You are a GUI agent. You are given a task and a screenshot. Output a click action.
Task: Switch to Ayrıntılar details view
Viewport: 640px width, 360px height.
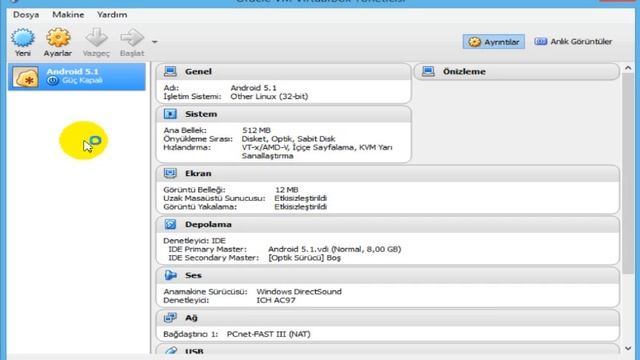click(494, 42)
